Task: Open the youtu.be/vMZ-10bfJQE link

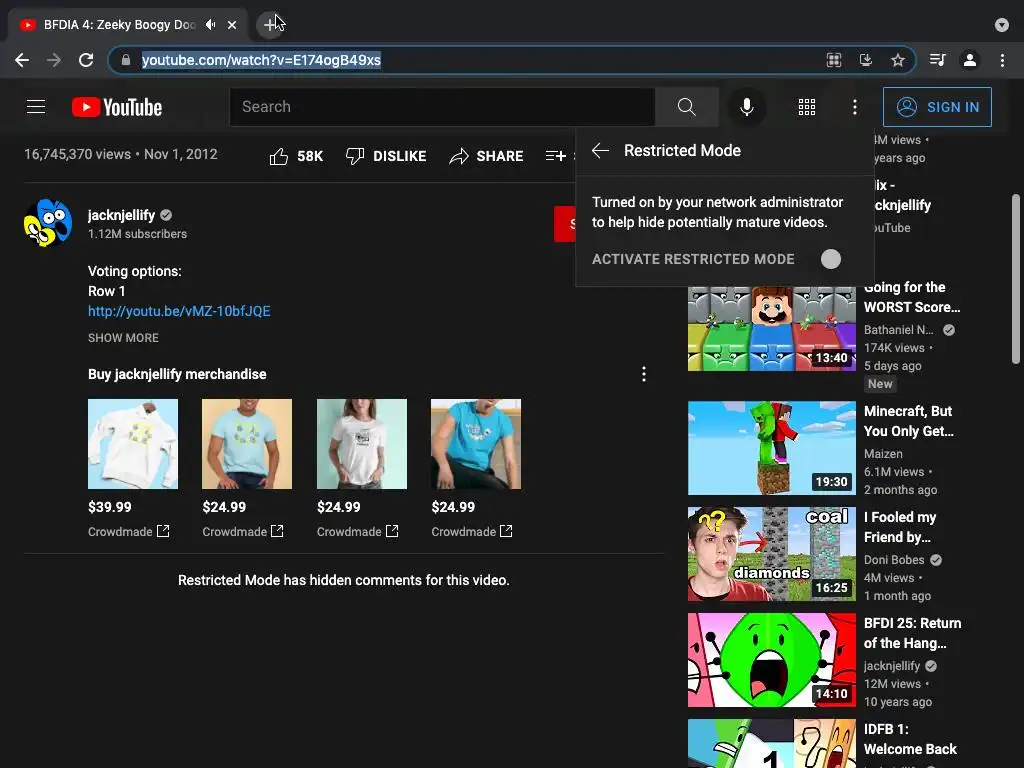Action: 179,311
